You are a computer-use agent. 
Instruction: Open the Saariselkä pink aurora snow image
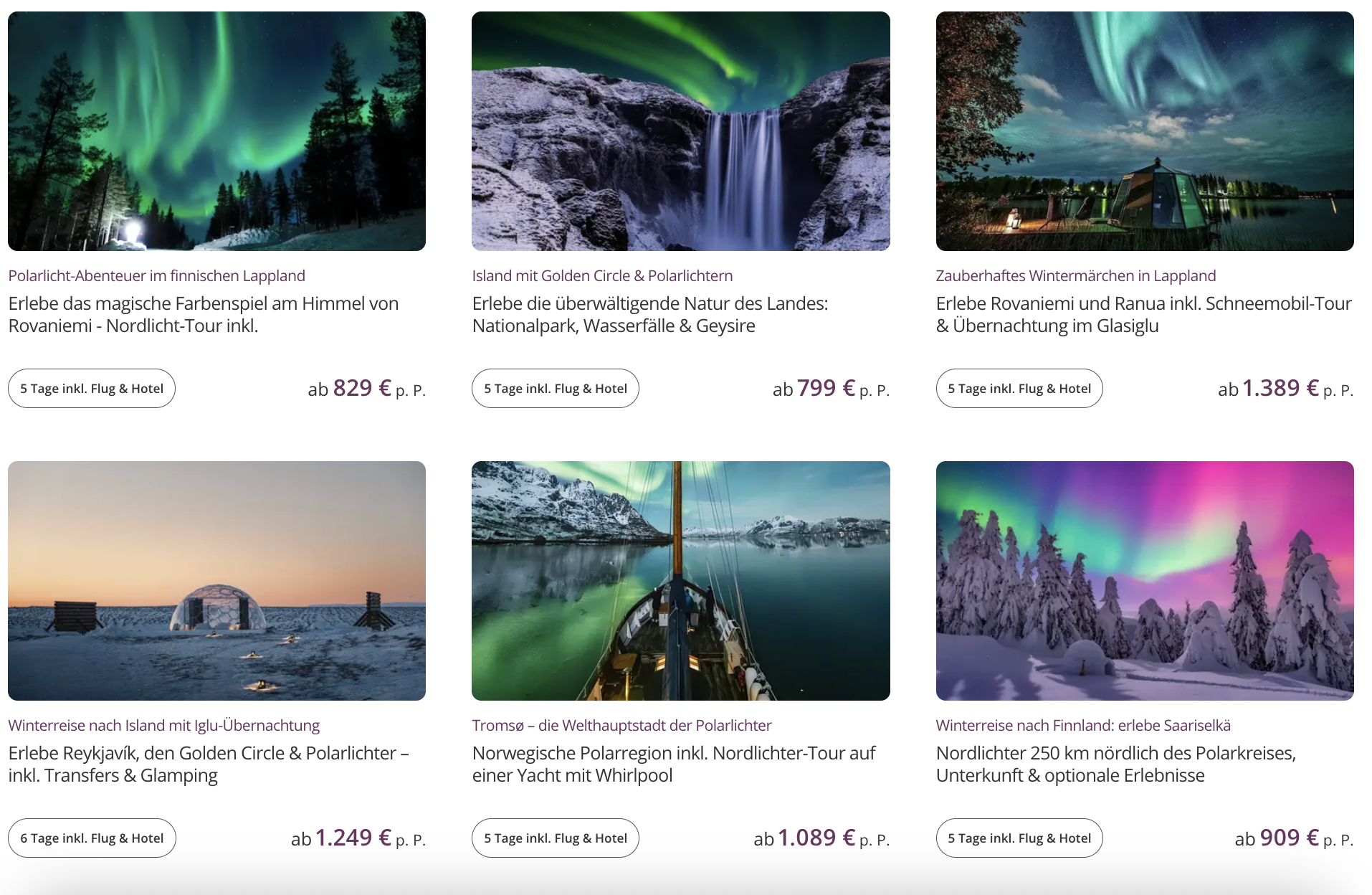pyautogui.click(x=1145, y=581)
